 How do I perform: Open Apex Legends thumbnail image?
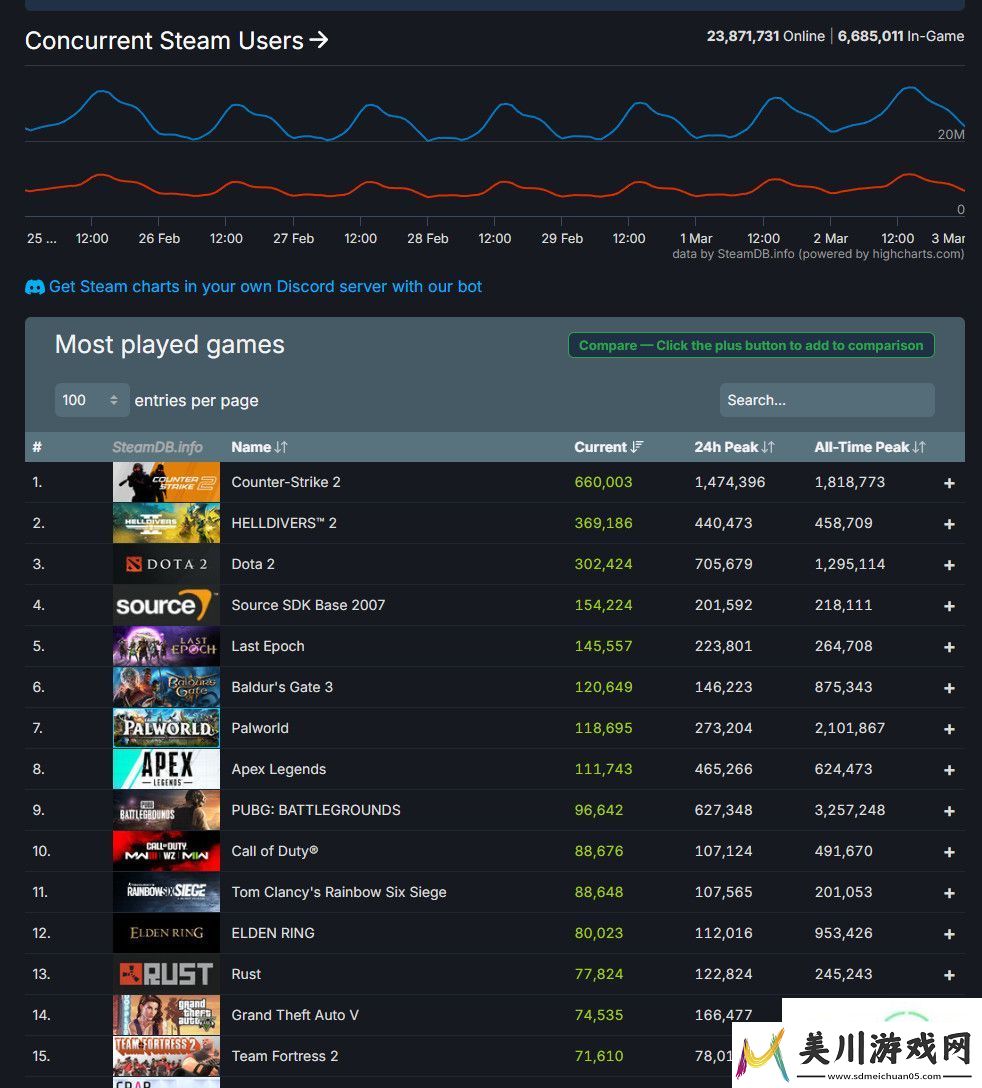[167, 768]
